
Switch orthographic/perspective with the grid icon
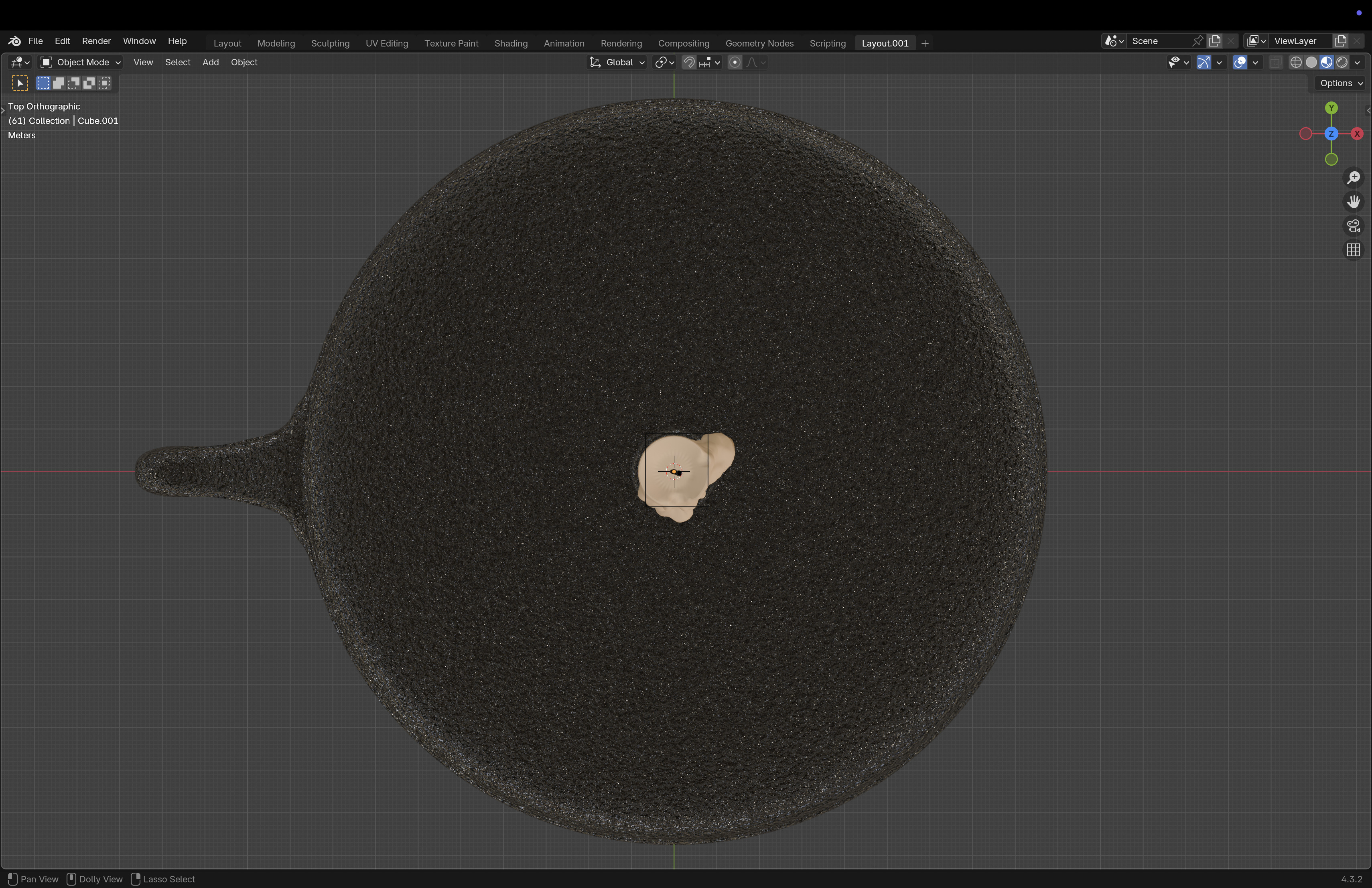[1353, 250]
